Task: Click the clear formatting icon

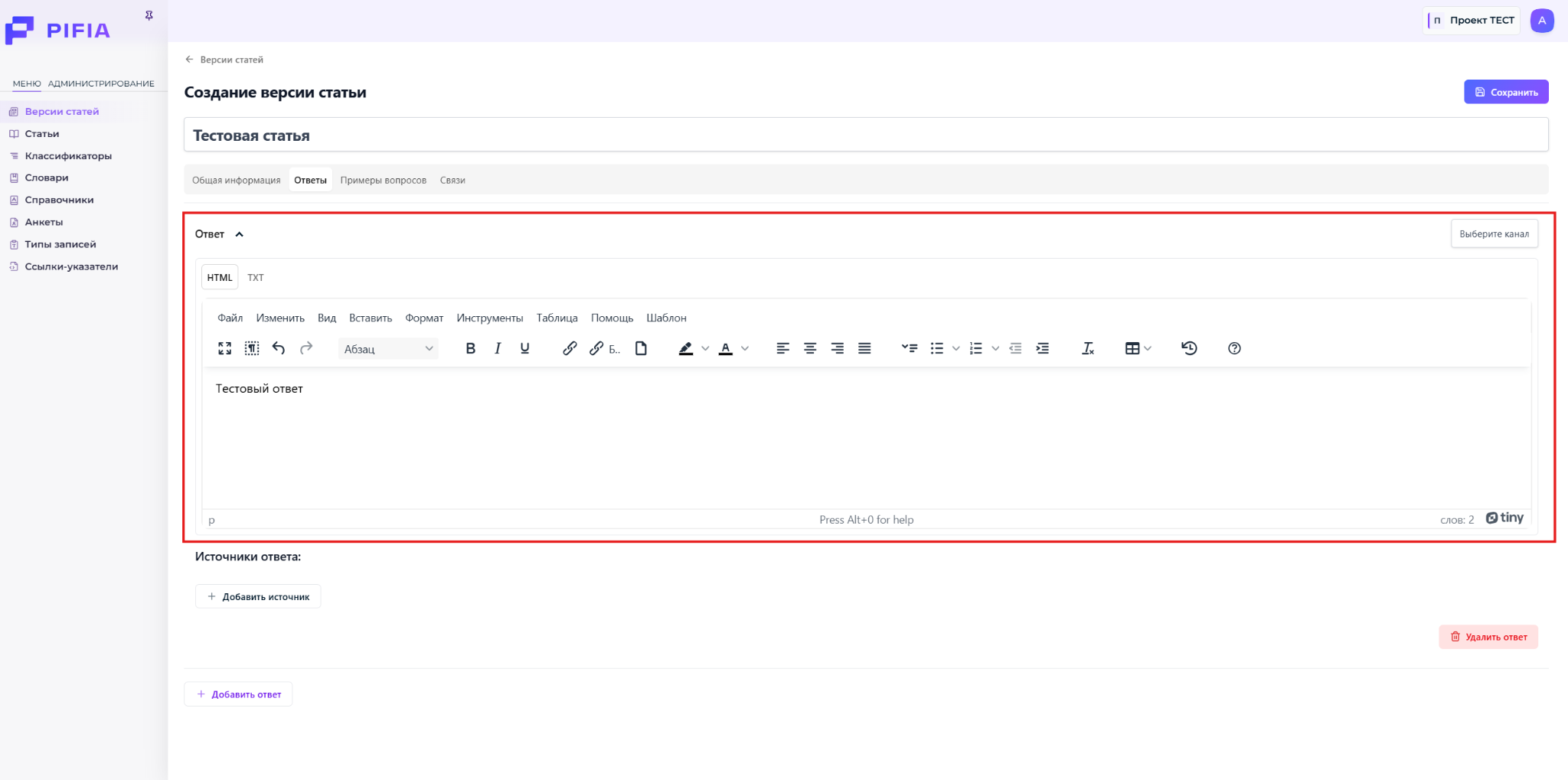Action: click(1087, 348)
